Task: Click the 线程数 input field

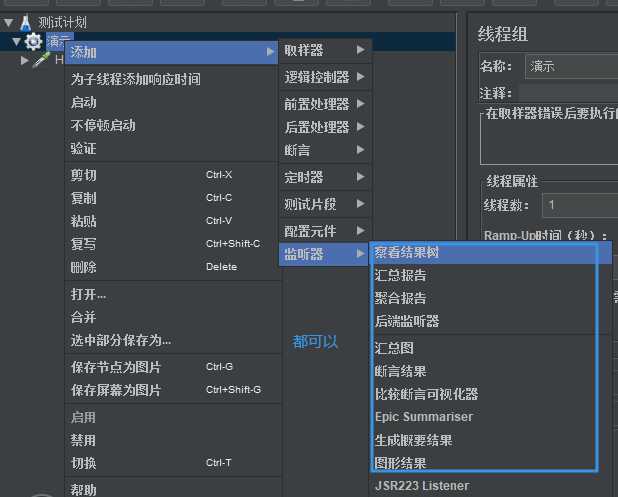Action: coord(580,205)
